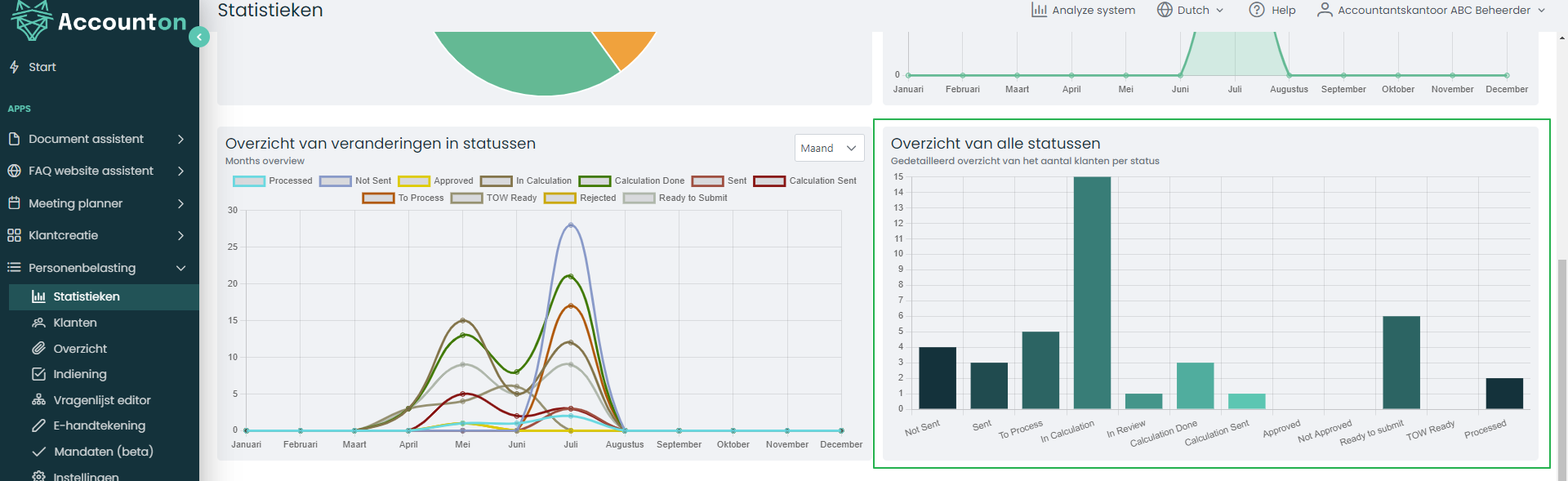
Task: Click the Personenbelasting list icon
Action: click(14, 268)
